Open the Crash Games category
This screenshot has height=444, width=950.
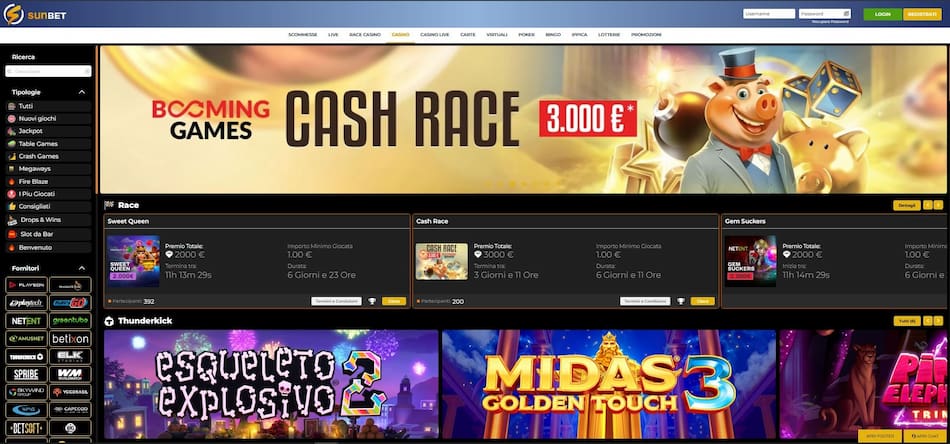(48, 156)
